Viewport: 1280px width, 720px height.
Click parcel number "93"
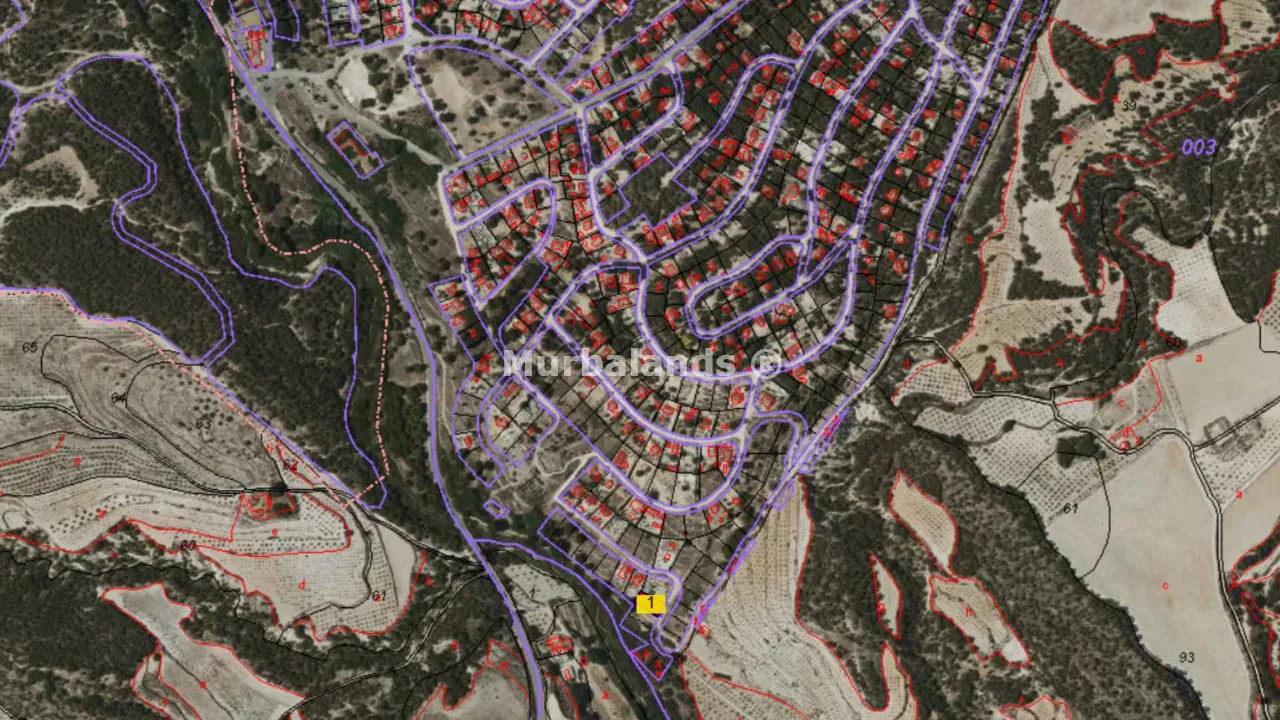(1187, 657)
